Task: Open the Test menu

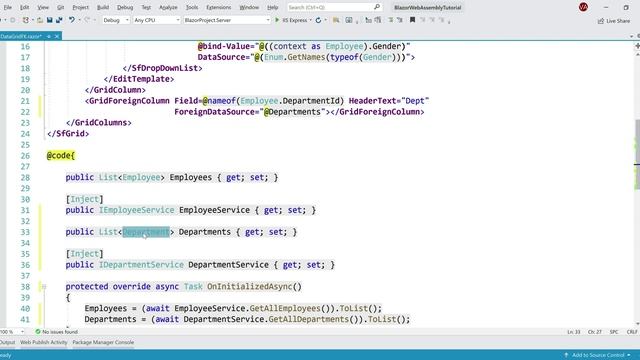Action: pos(146,7)
